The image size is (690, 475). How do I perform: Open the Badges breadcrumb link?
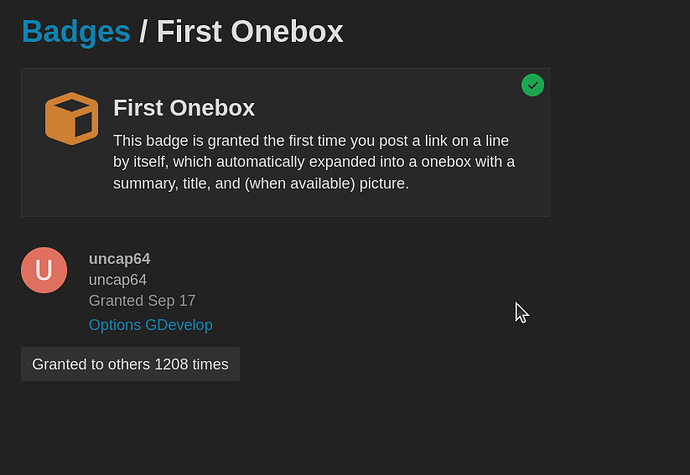click(x=76, y=32)
